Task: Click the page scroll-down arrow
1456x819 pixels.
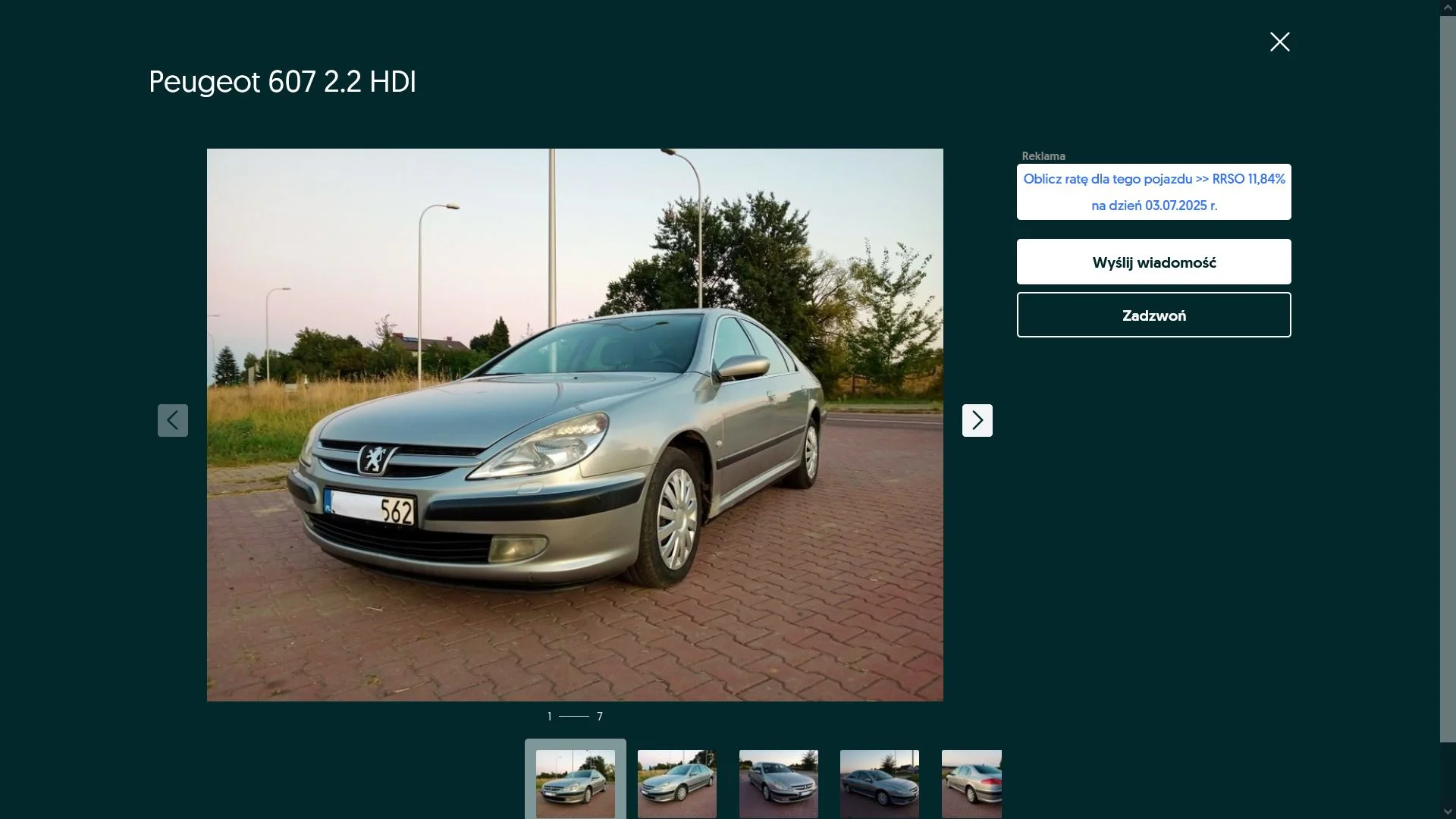Action: [x=1448, y=811]
